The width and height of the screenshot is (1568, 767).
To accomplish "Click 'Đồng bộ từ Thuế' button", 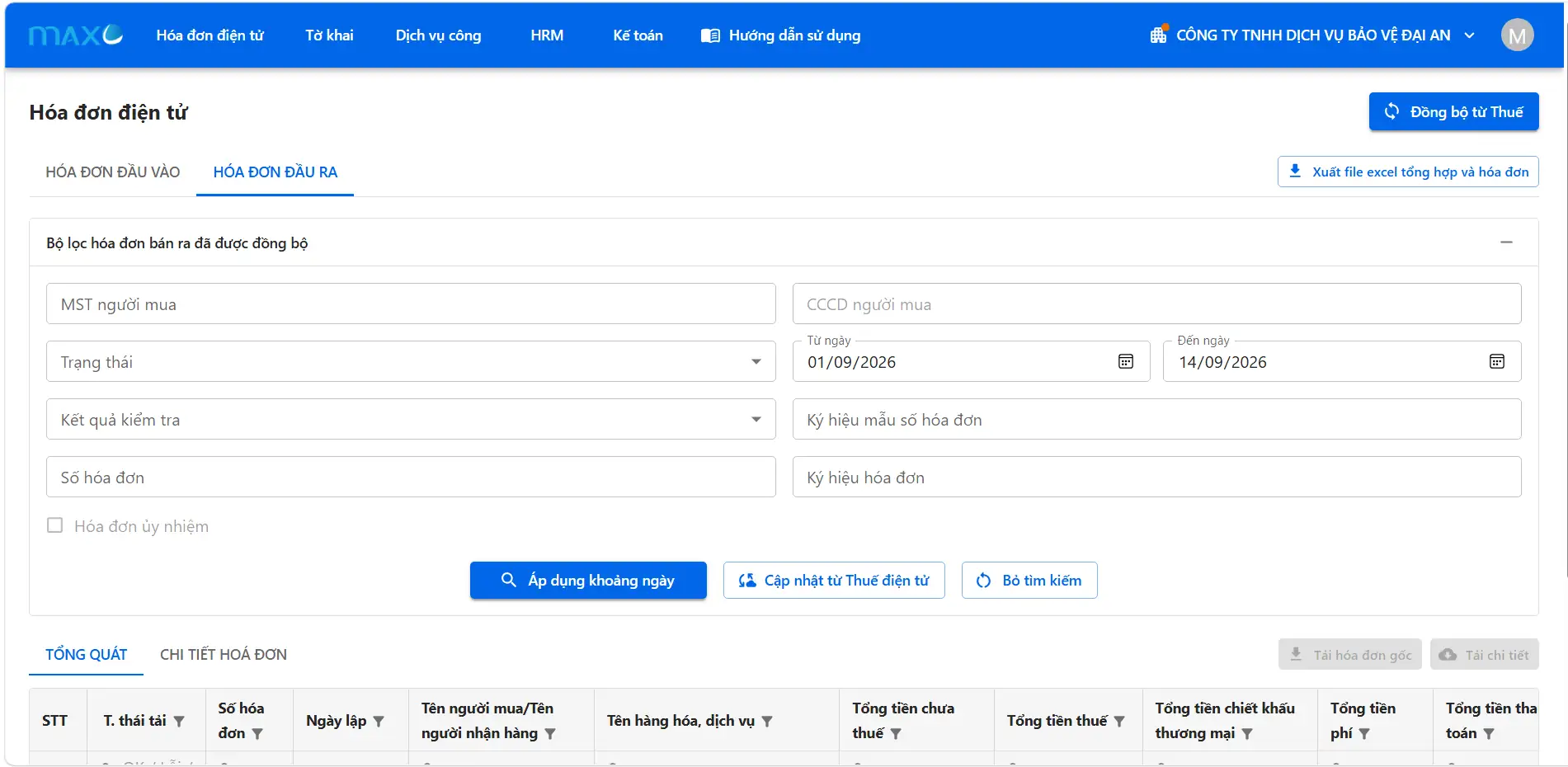I will pyautogui.click(x=1453, y=111).
